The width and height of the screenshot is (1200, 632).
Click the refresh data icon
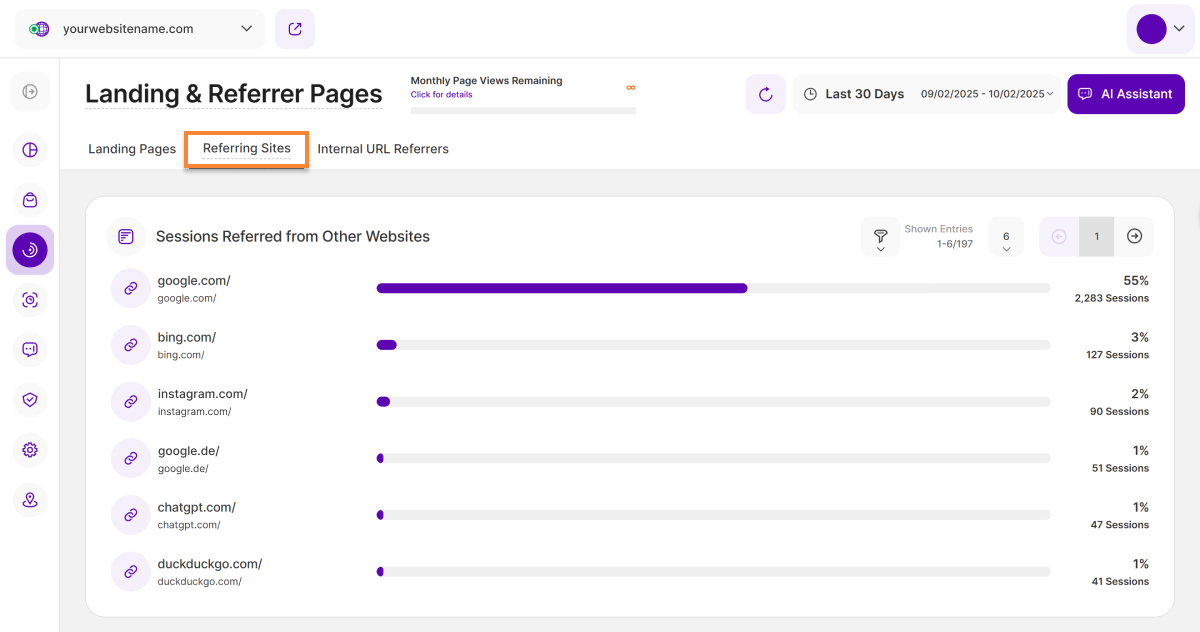[765, 94]
